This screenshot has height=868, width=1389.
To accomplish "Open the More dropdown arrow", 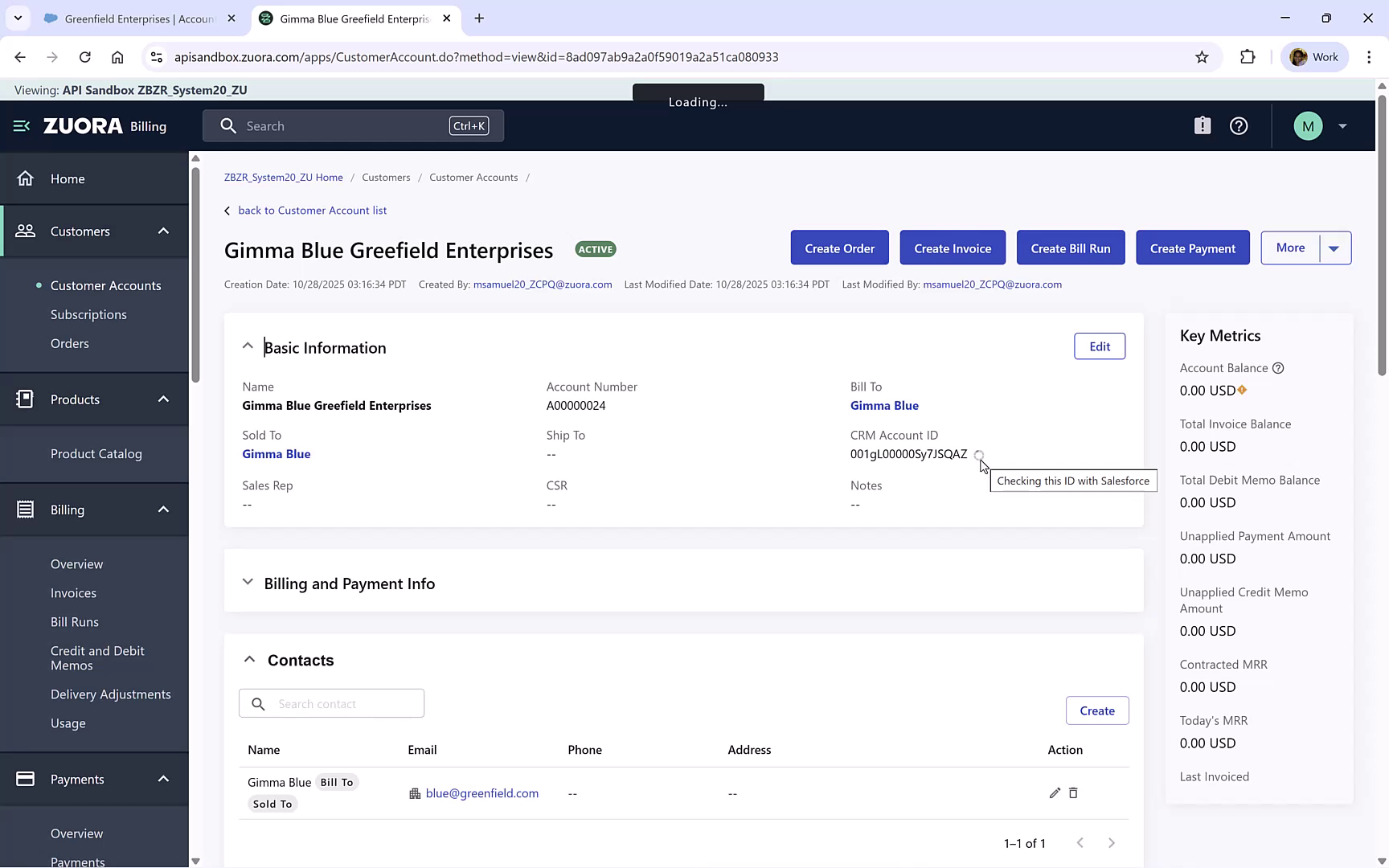I will 1334,248.
